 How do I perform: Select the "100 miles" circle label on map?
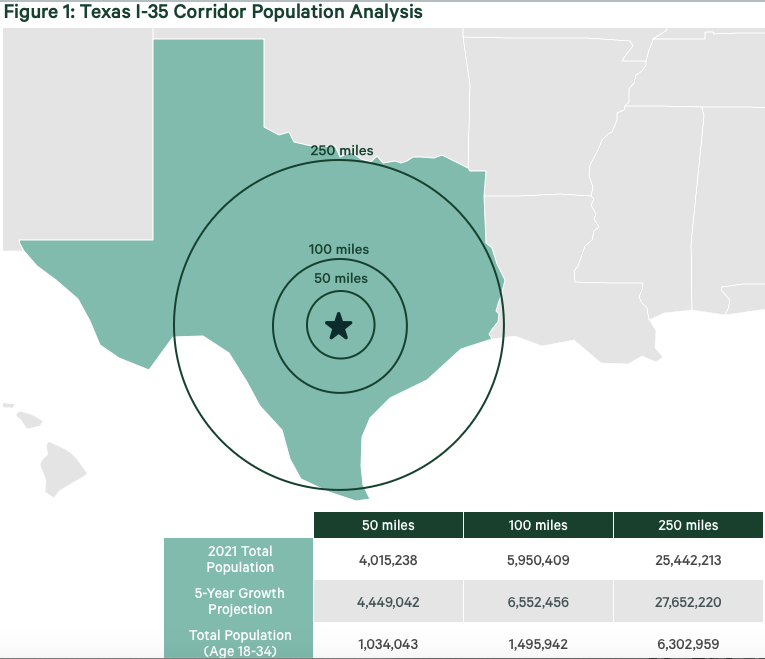(x=339, y=249)
